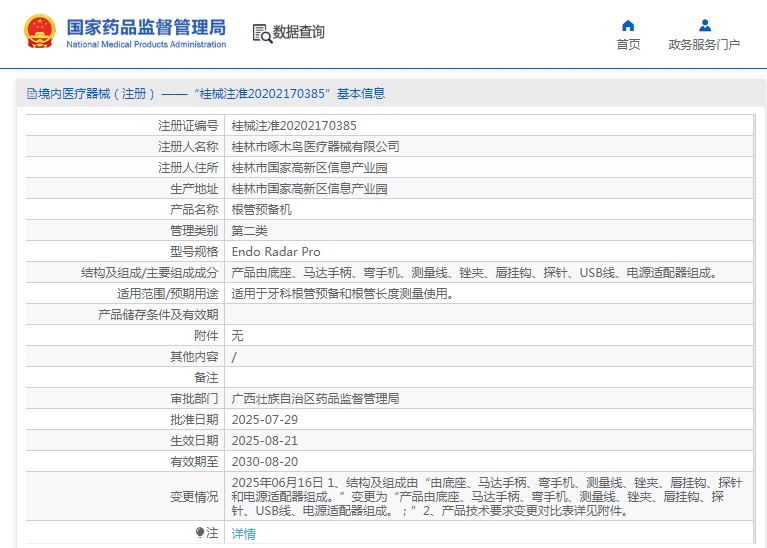Viewport: 767px width, 548px height.
Task: Click the 结构及组成/主要组成成分 label
Action: 150,273
